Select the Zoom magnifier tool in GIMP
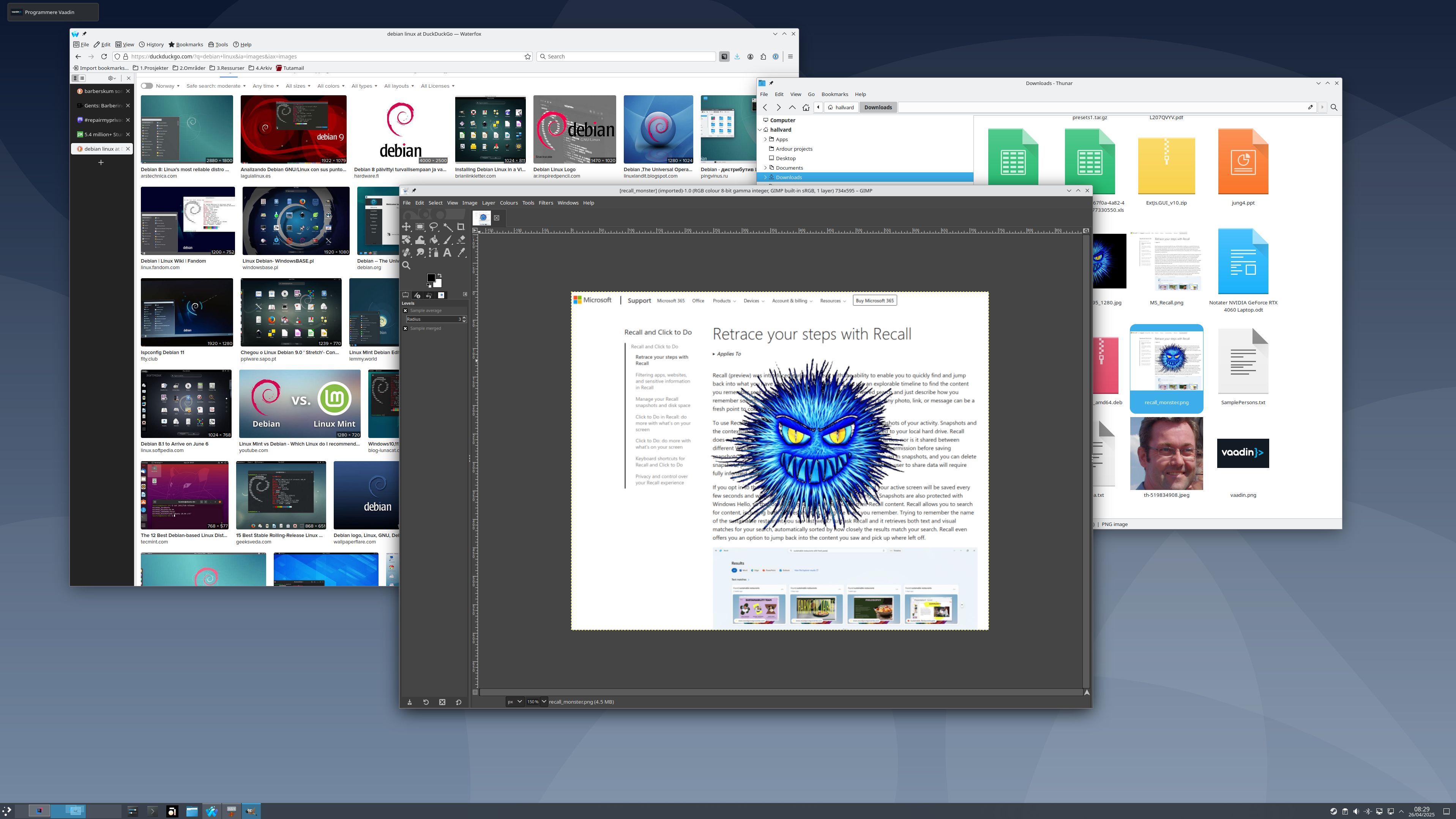The height and width of the screenshot is (819, 1456). pos(406,265)
